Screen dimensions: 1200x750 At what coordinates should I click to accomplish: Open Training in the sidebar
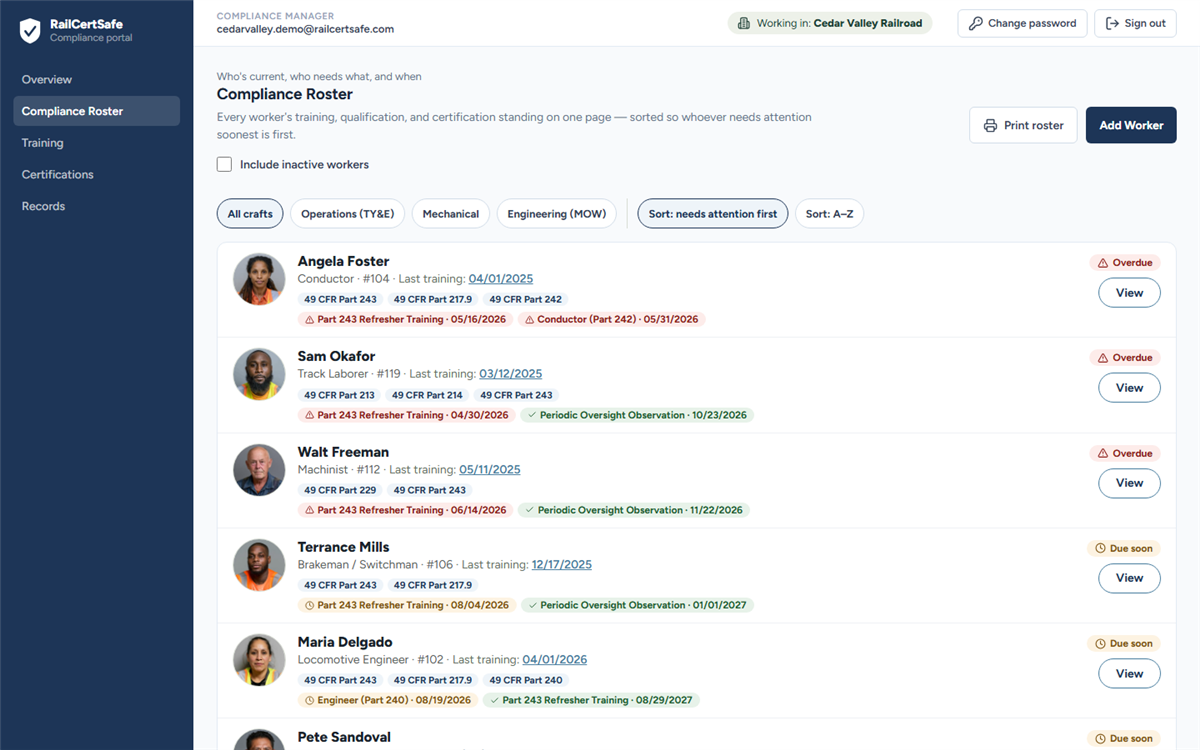point(43,143)
